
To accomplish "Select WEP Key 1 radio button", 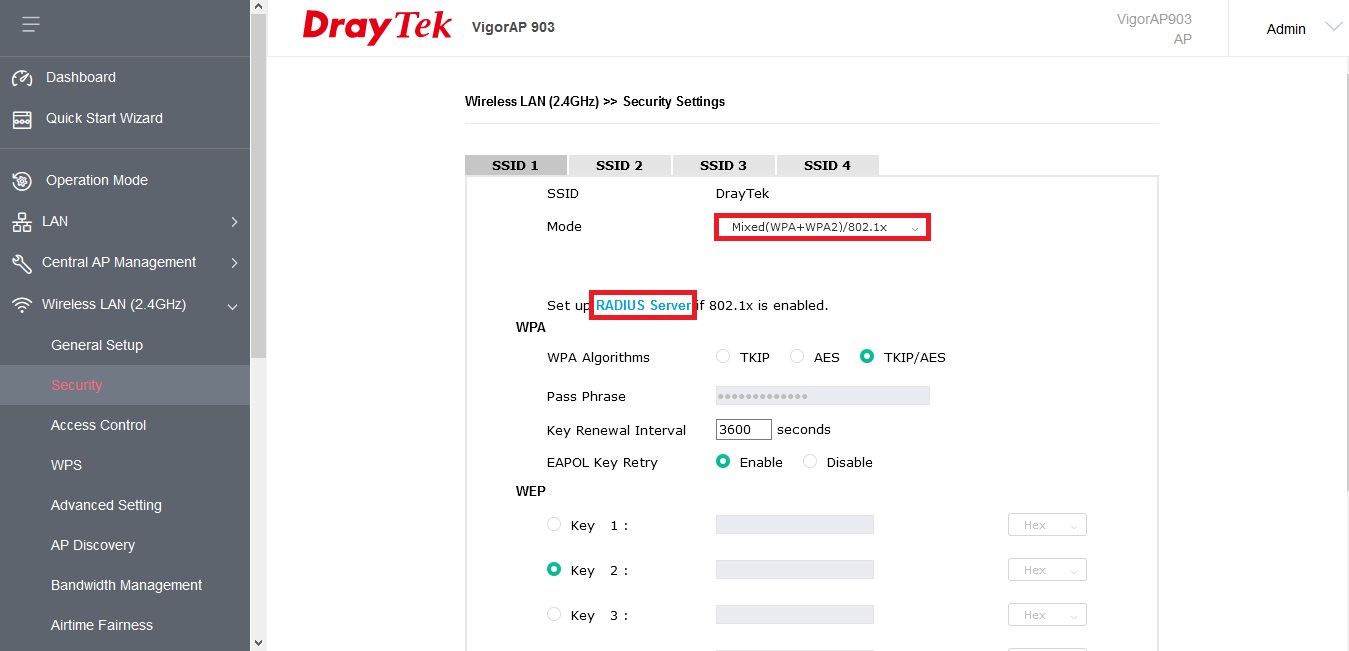I will [554, 525].
